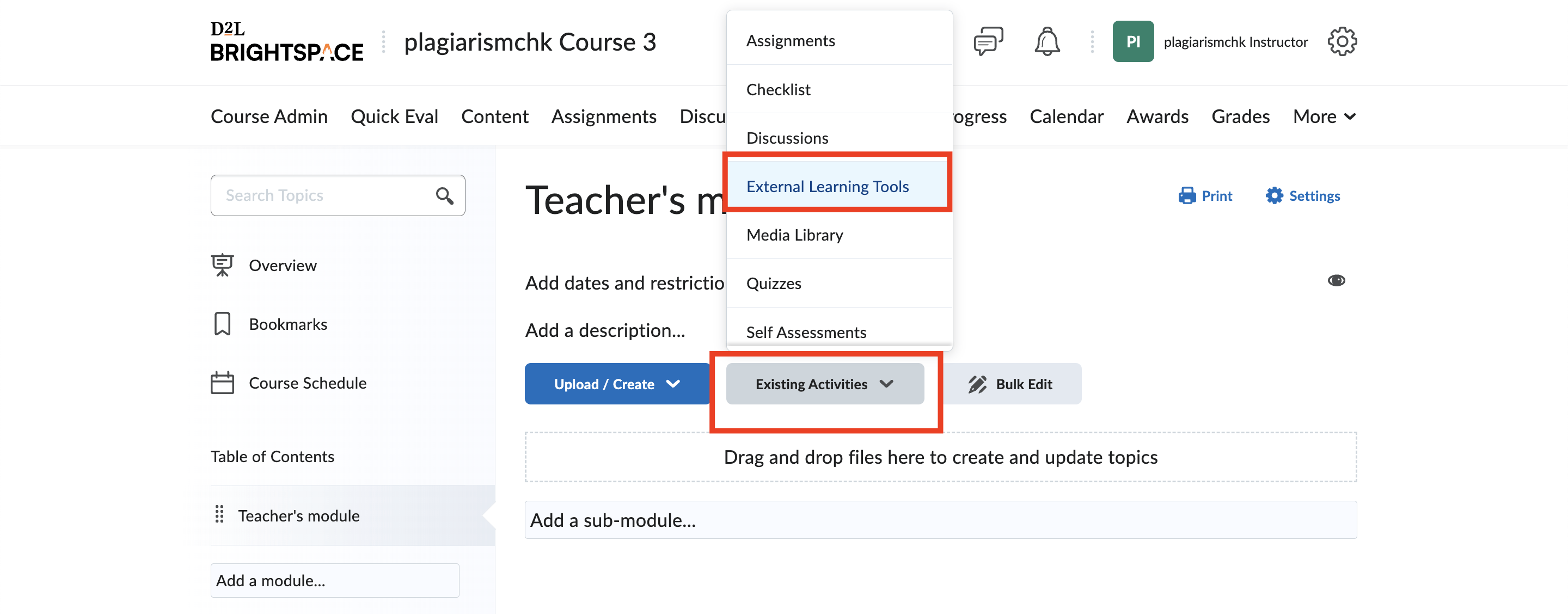Screen dimensions: 1568x614
Task: Click the Discussions dropdown option
Action: point(786,137)
